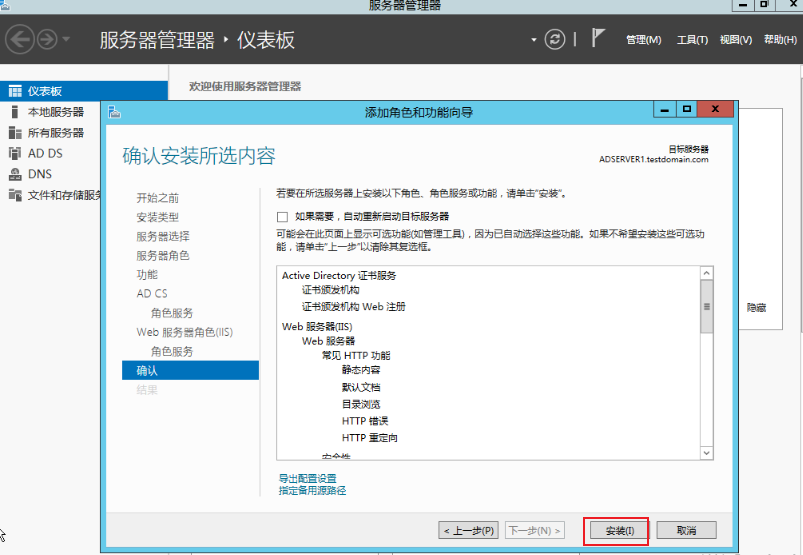Click 导出配置设置 link
This screenshot has height=555, width=803.
point(307,478)
